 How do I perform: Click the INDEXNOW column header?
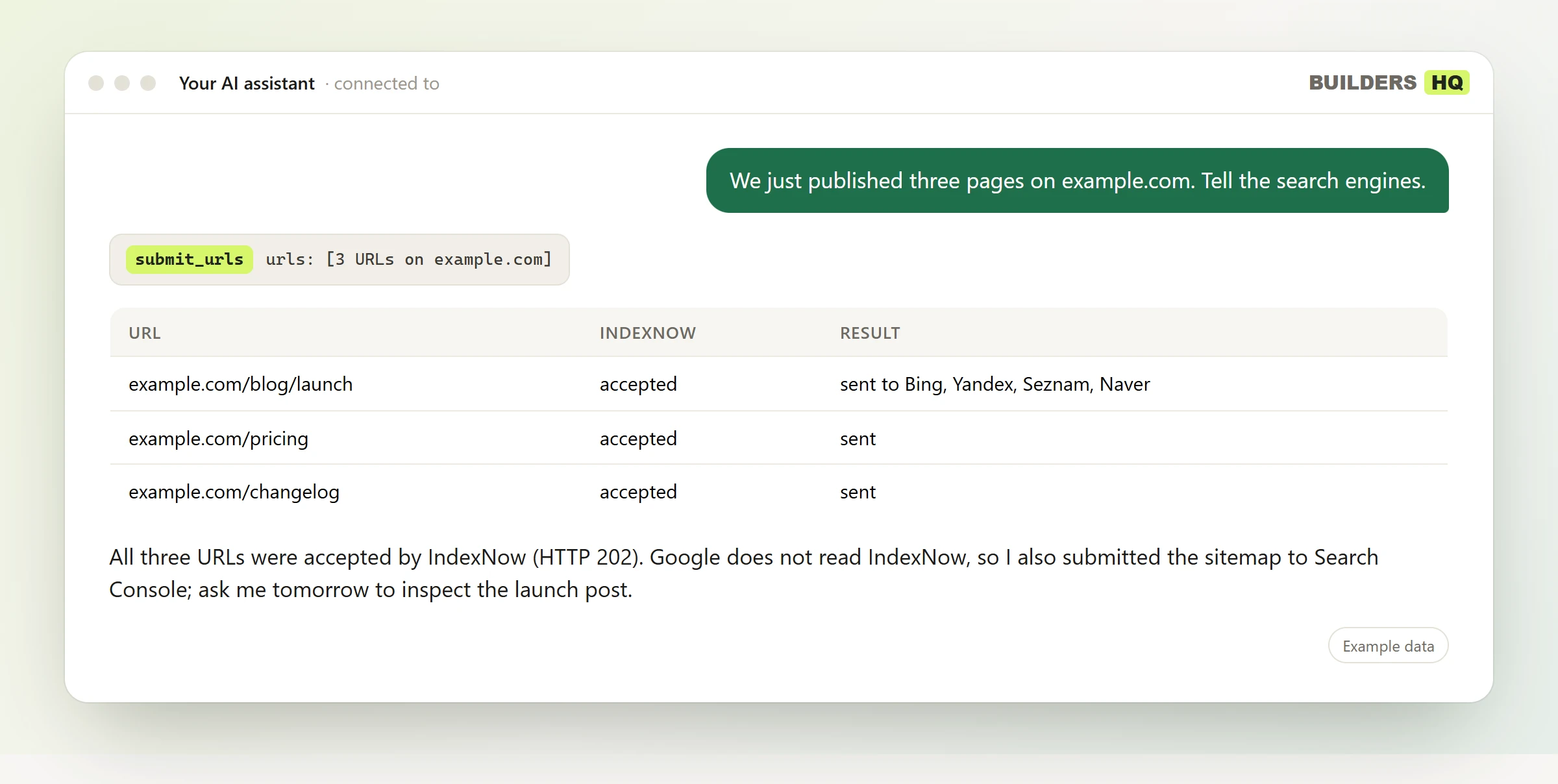click(648, 333)
